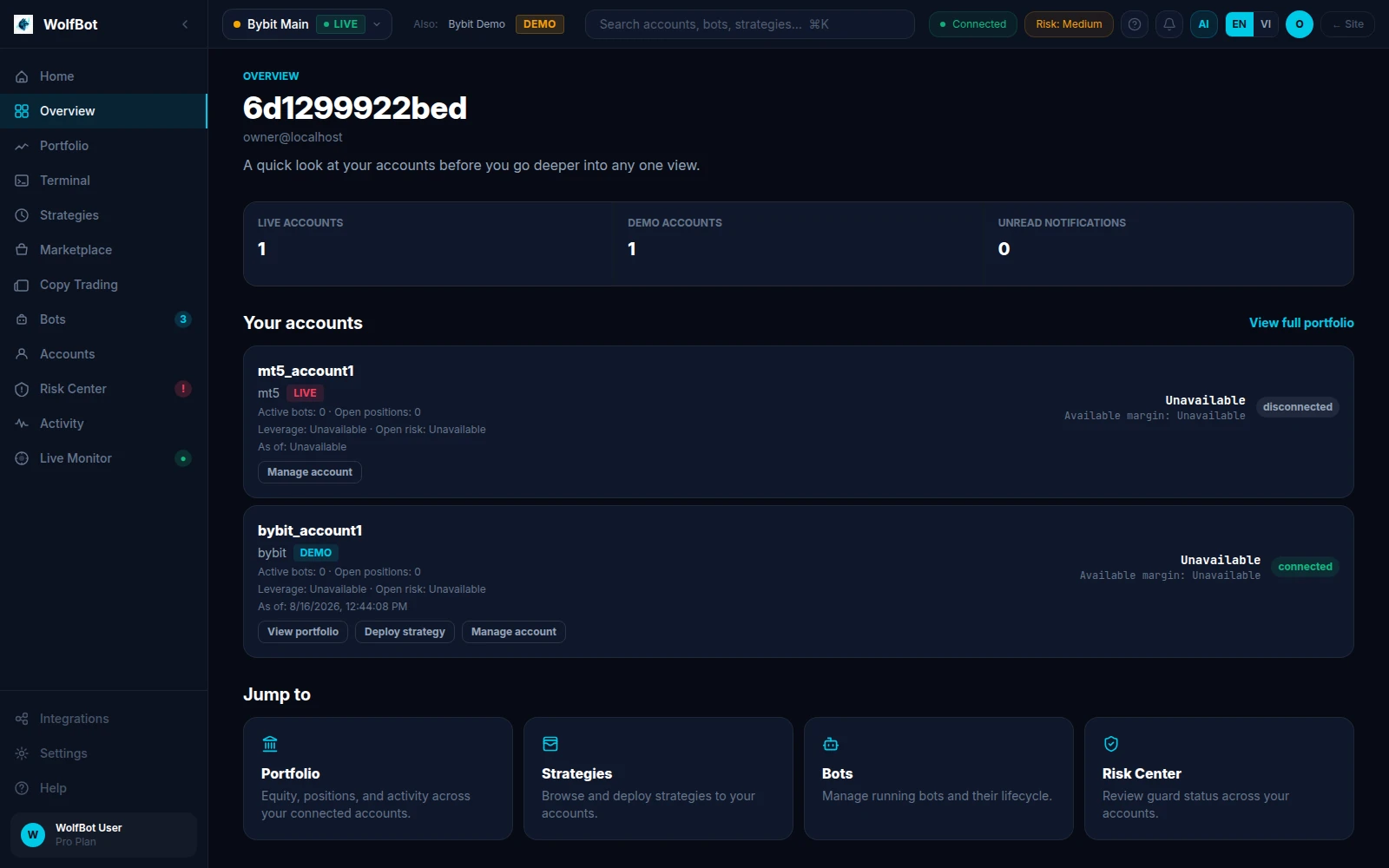Click the Risk: Medium badge
This screenshot has width=1389, height=868.
pos(1069,24)
